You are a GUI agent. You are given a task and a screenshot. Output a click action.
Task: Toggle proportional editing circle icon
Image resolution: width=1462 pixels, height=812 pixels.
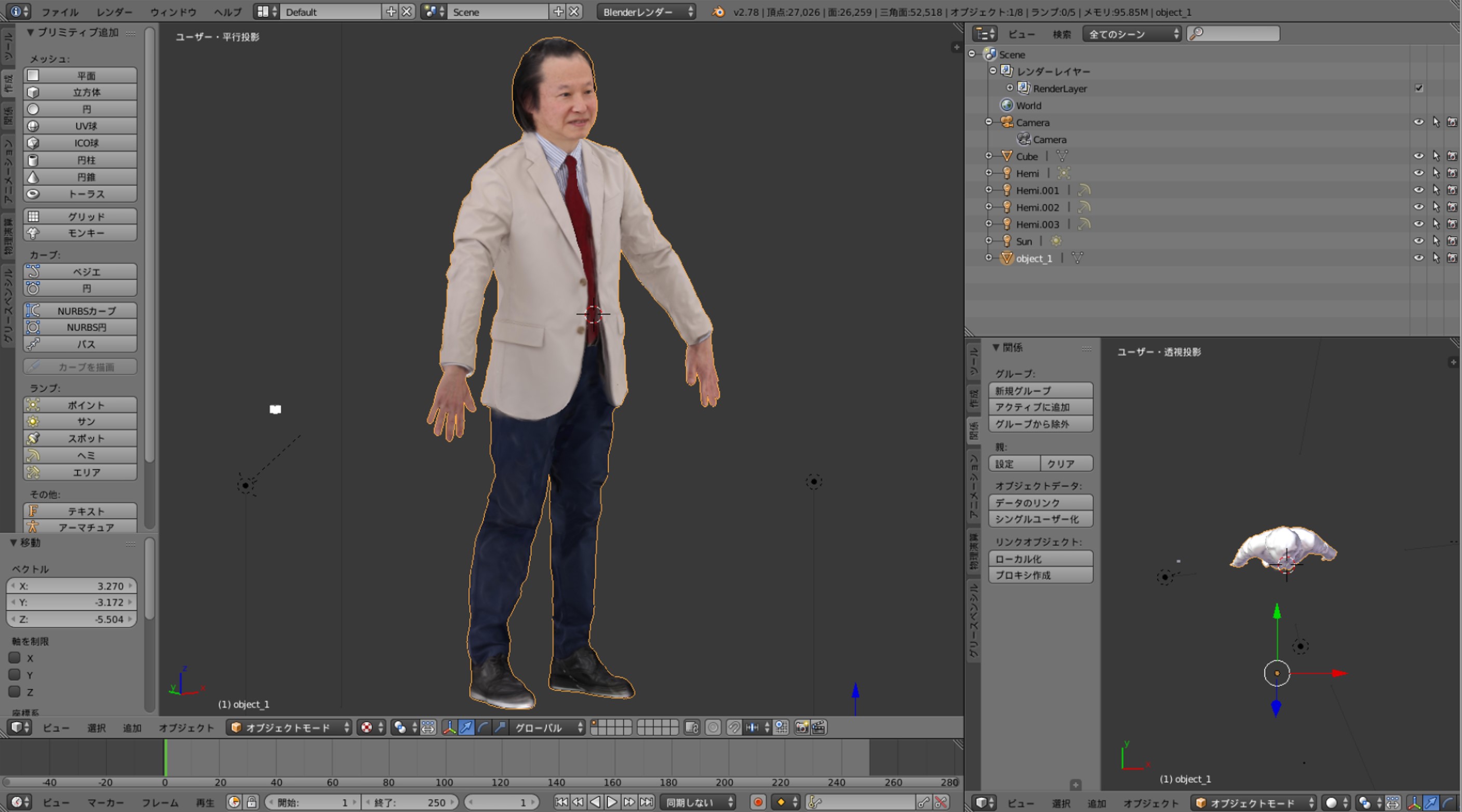point(713,727)
